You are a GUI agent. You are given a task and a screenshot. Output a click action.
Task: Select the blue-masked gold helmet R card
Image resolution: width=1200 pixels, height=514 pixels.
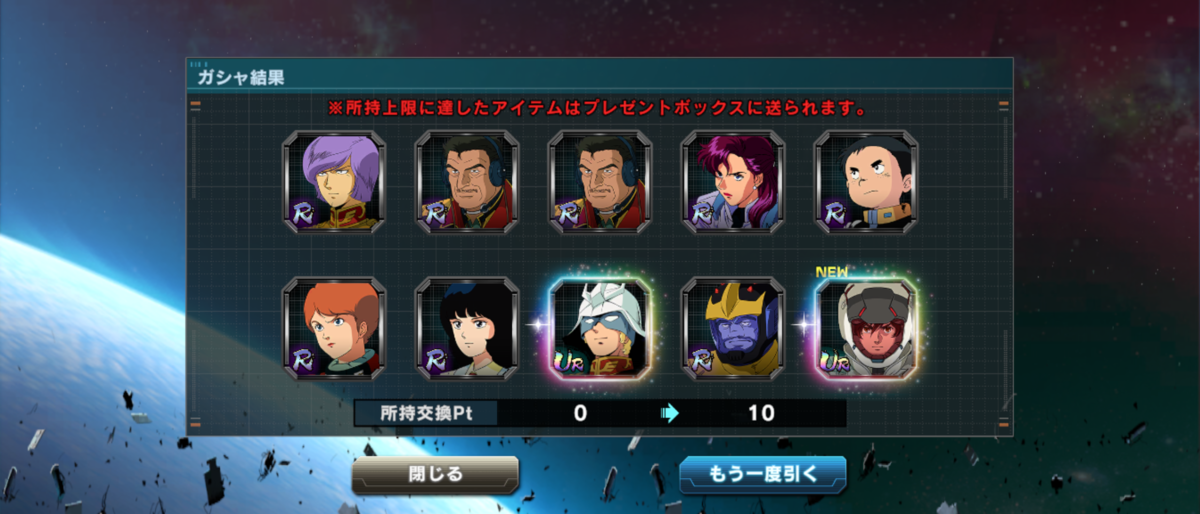(x=733, y=329)
